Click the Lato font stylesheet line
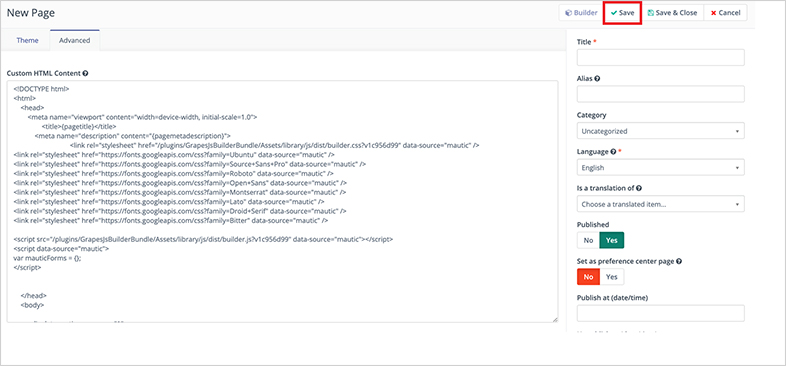The height and width of the screenshot is (366, 786). tap(169, 202)
